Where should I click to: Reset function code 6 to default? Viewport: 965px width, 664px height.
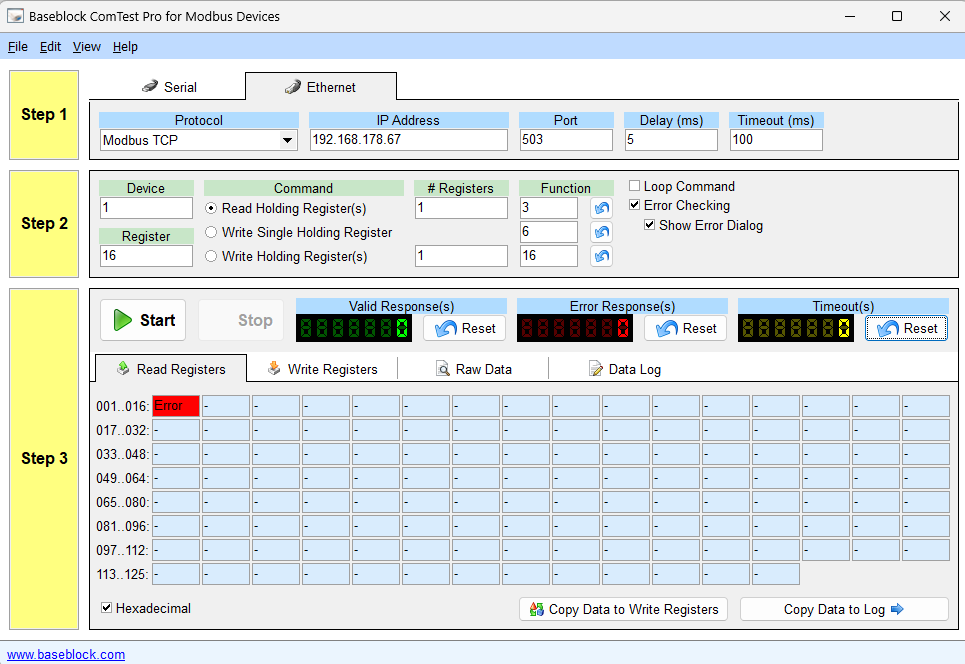(x=601, y=232)
